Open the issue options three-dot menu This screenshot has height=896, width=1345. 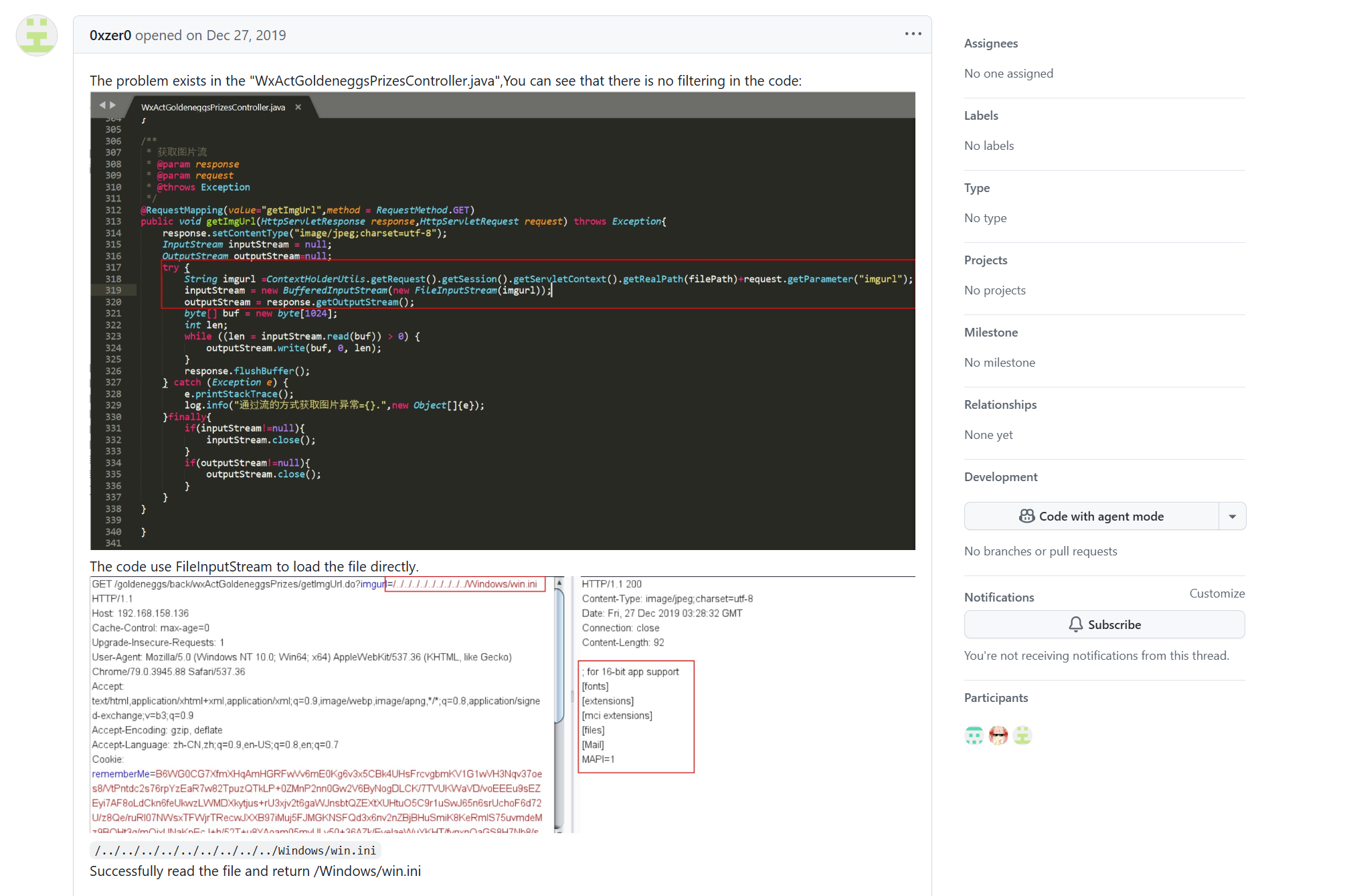coord(913,34)
